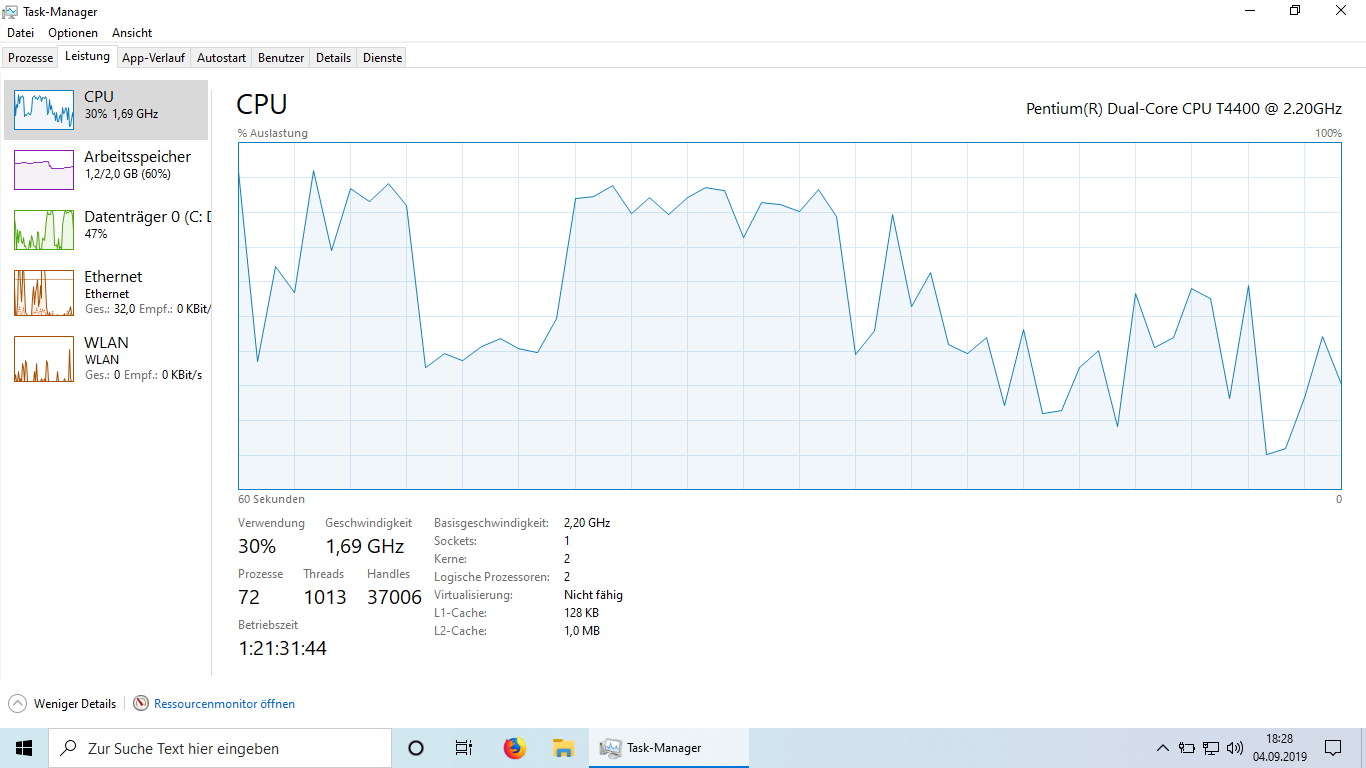Select the Datenträger 0 graph thumbnail

(44, 230)
